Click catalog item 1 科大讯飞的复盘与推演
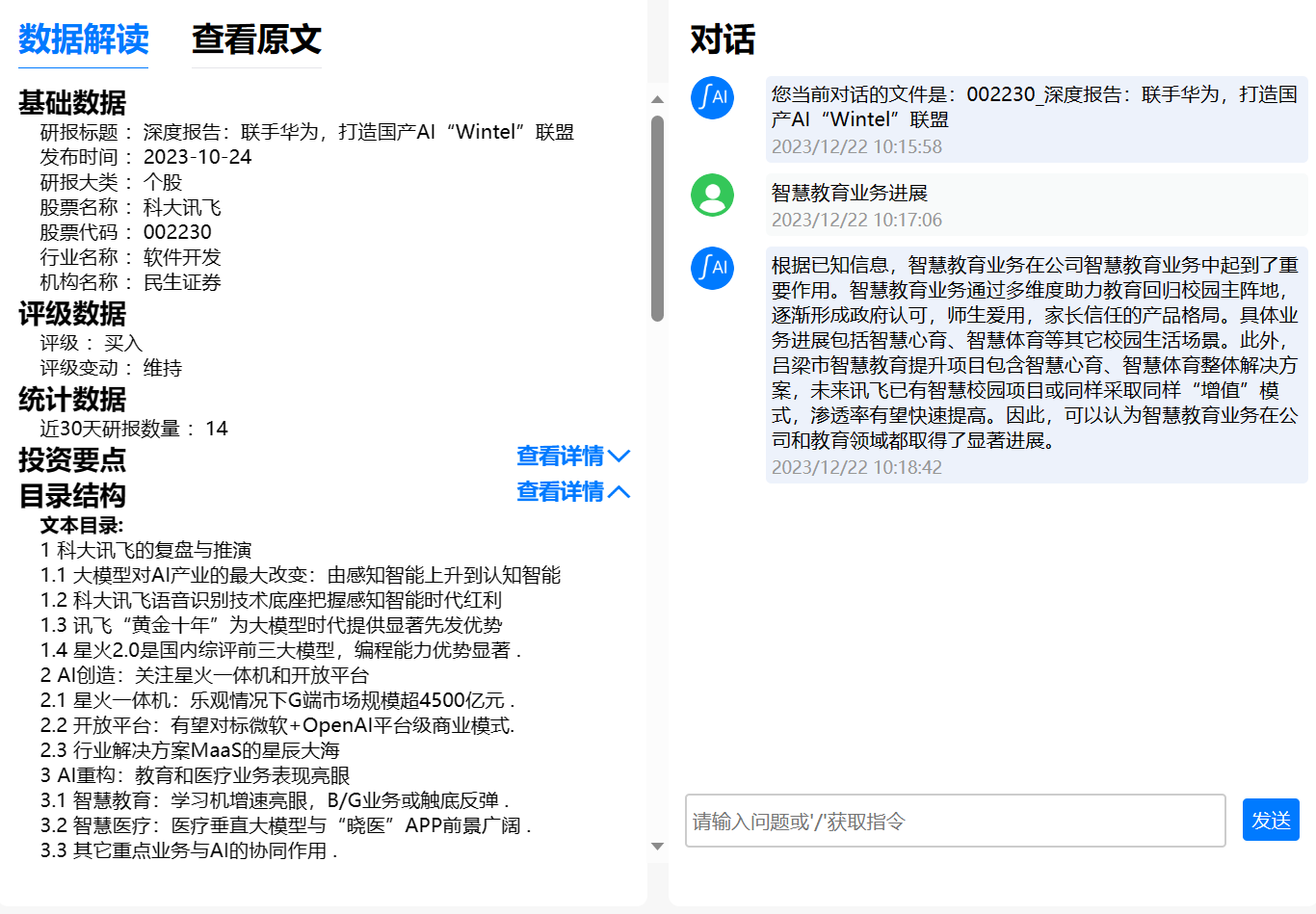Screen dimensions: 1316x914 tap(145, 550)
